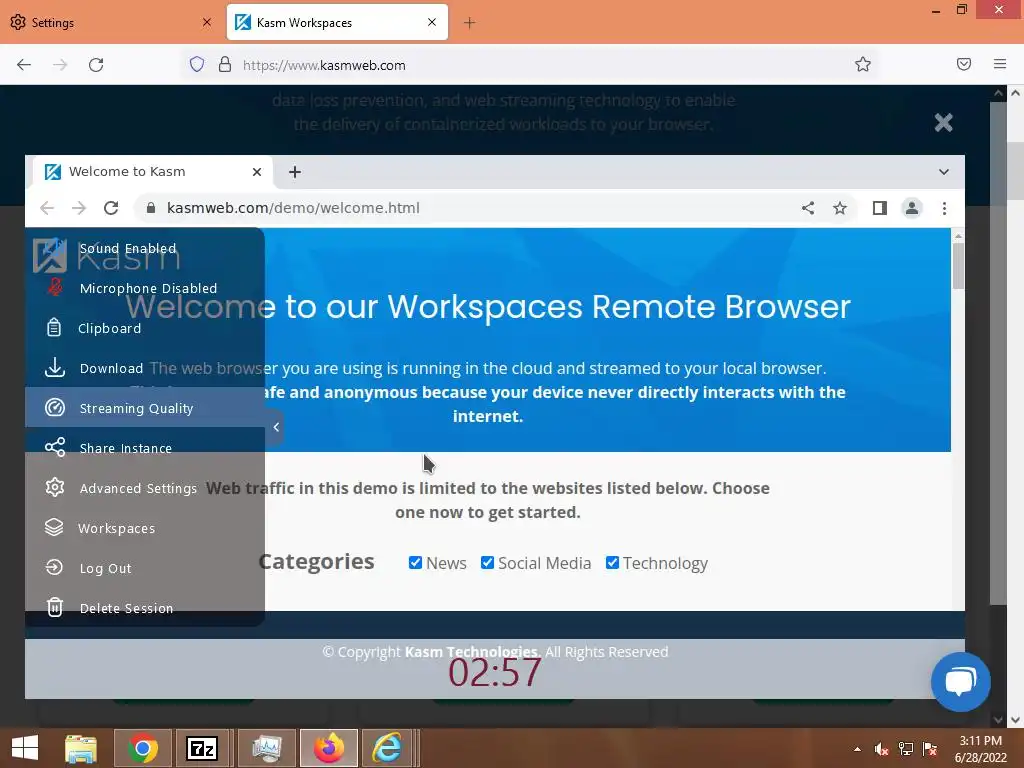The height and width of the screenshot is (768, 1024).
Task: Expand the remote browser tab search chevron
Action: point(944,172)
